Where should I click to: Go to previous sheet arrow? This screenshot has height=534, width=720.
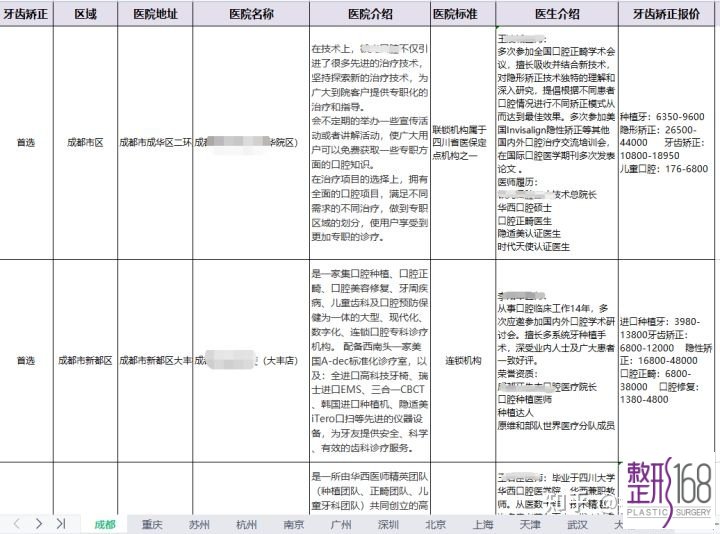click(x=17, y=523)
